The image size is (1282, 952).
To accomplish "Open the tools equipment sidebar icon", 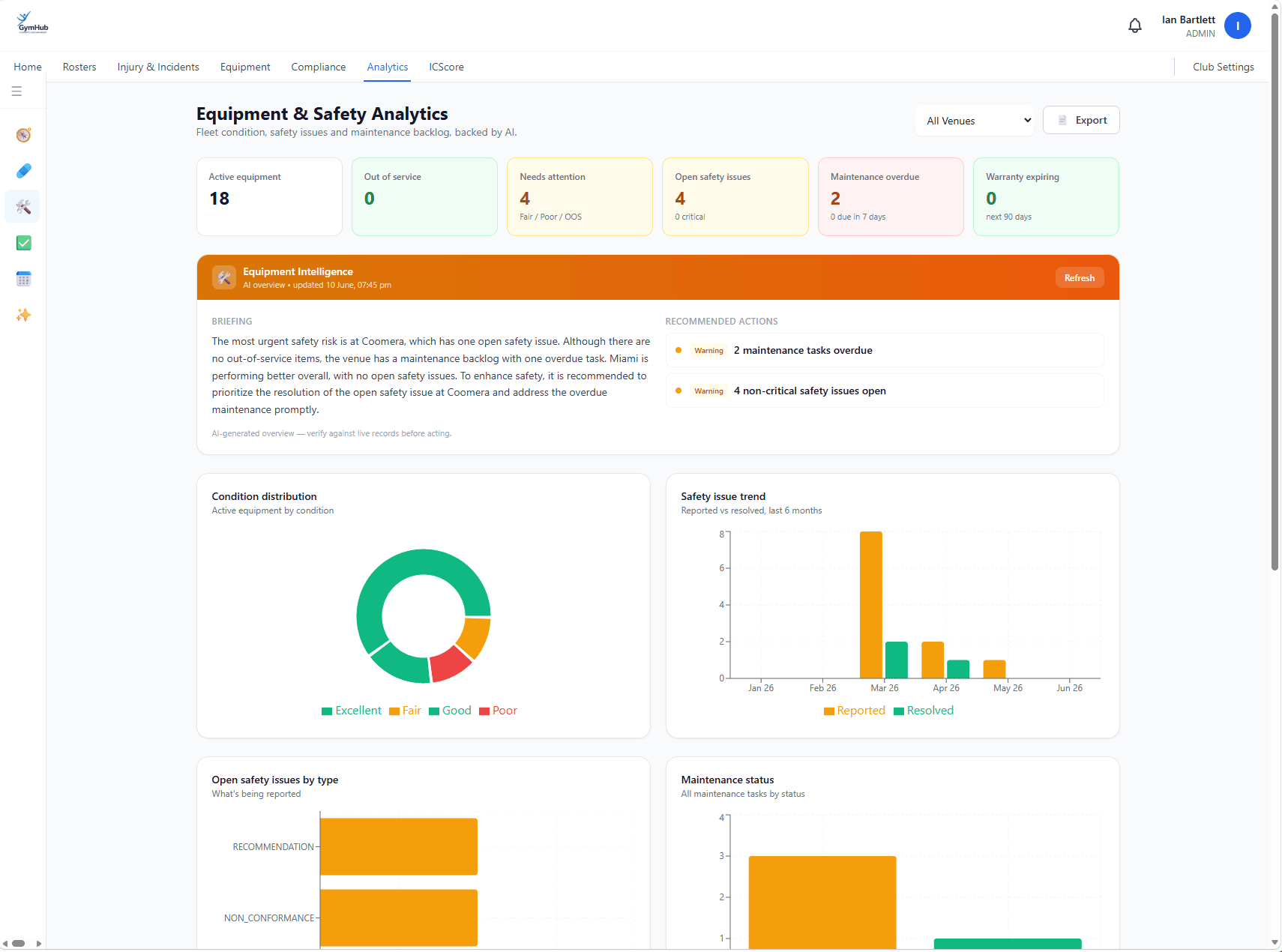I will (23, 207).
